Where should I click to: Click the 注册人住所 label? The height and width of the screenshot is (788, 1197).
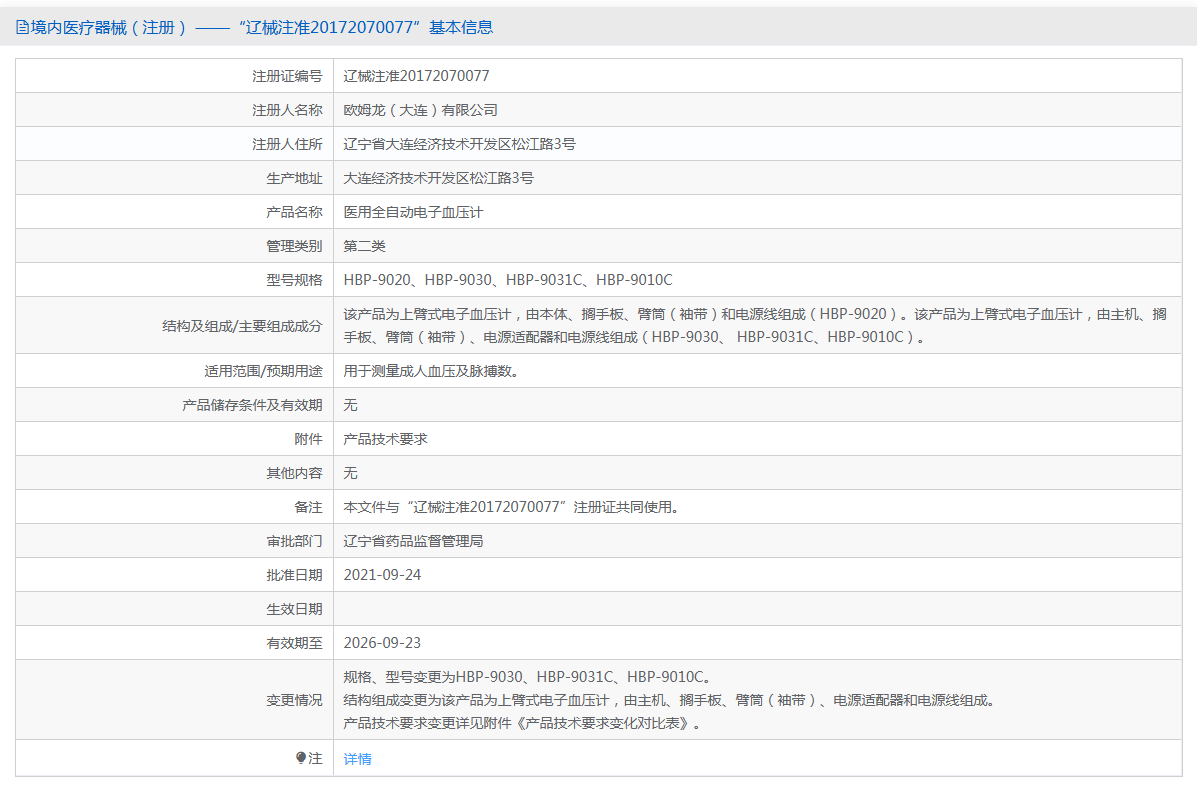[287, 144]
